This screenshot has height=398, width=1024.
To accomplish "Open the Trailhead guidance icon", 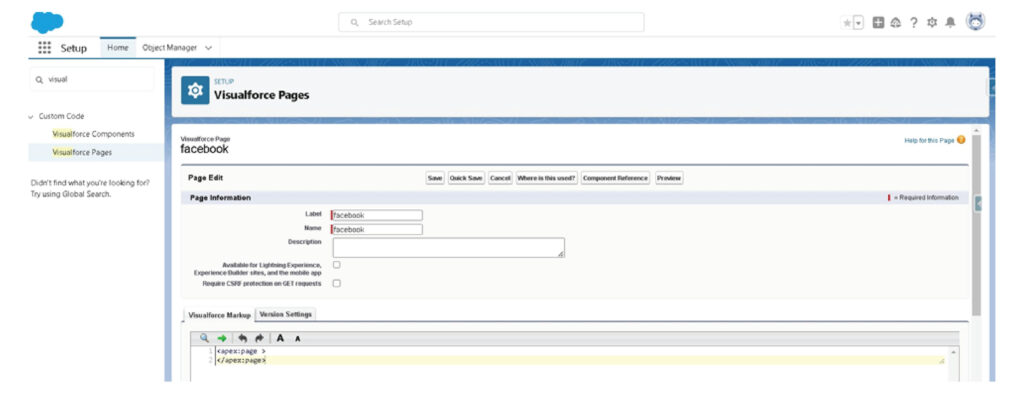I will (896, 22).
